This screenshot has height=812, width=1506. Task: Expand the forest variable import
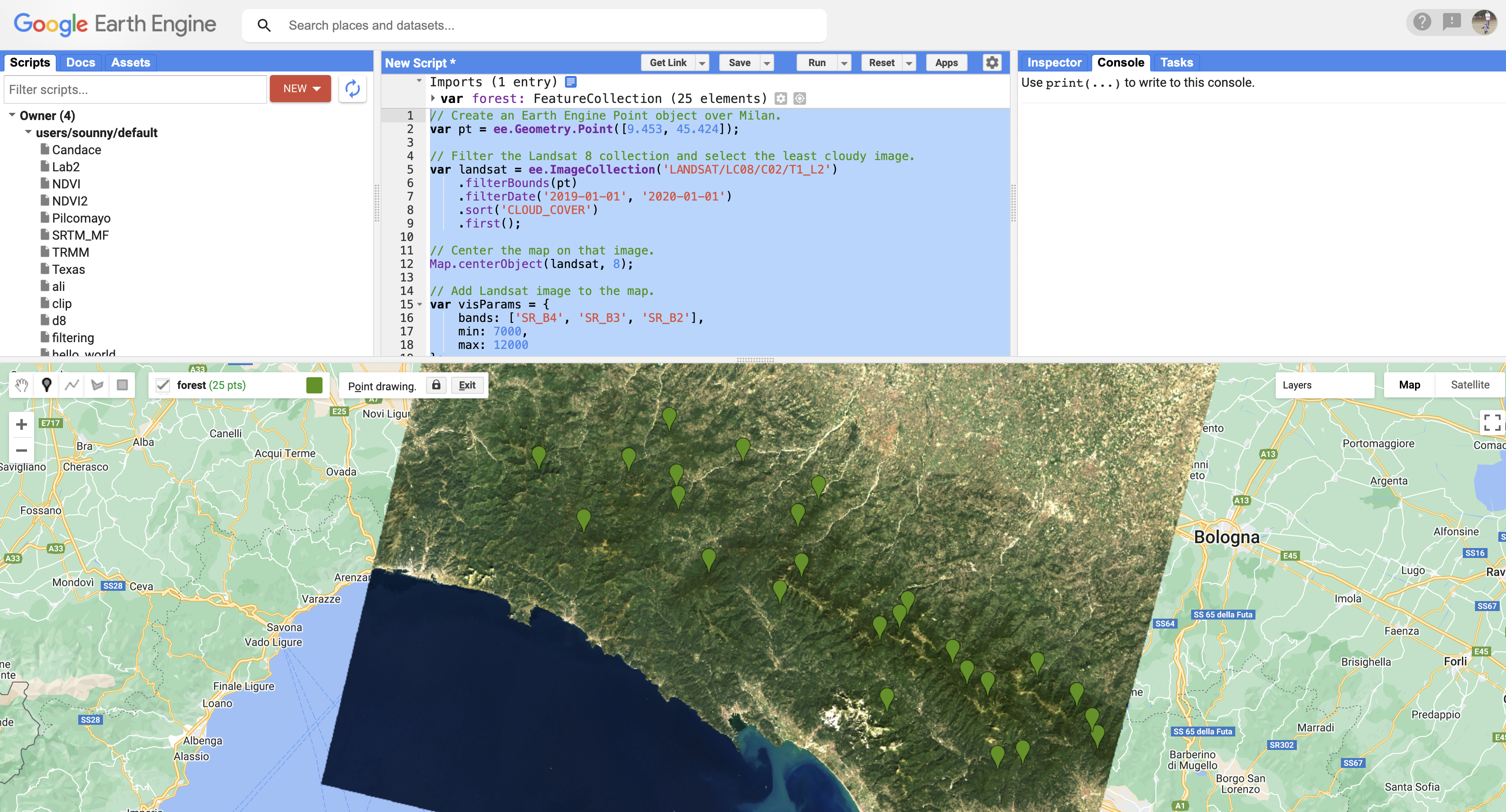(x=433, y=98)
